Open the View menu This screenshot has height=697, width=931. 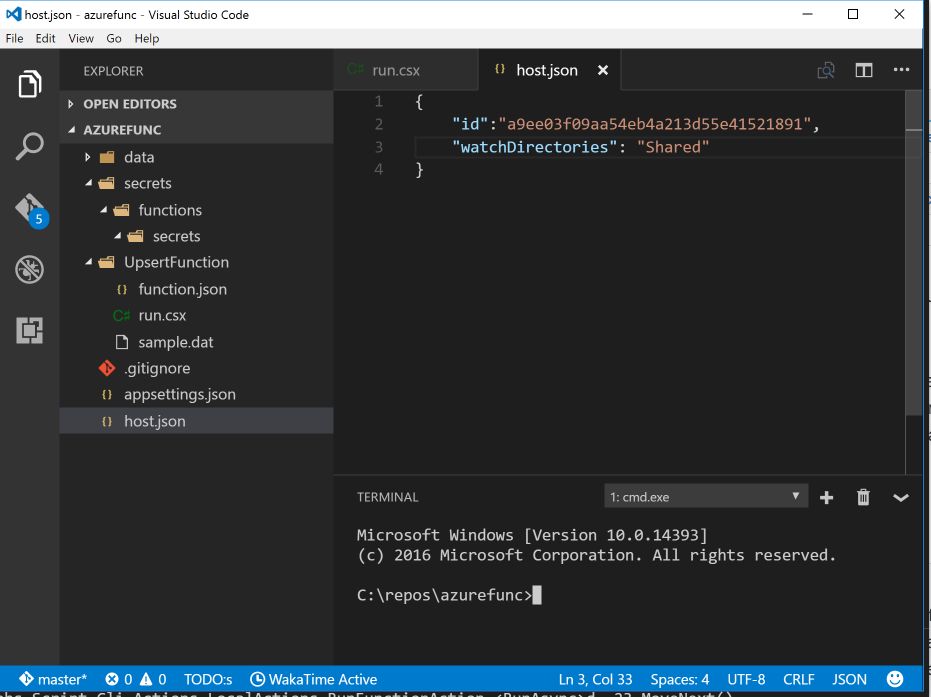click(x=80, y=38)
